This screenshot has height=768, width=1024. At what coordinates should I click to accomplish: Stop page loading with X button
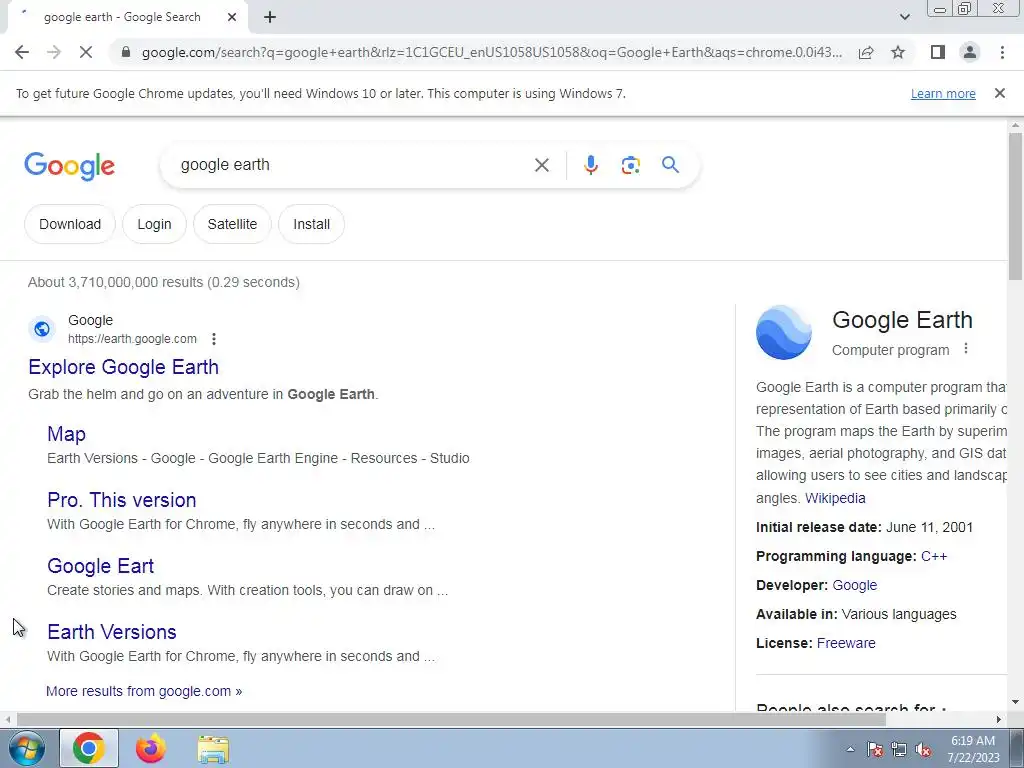86,52
